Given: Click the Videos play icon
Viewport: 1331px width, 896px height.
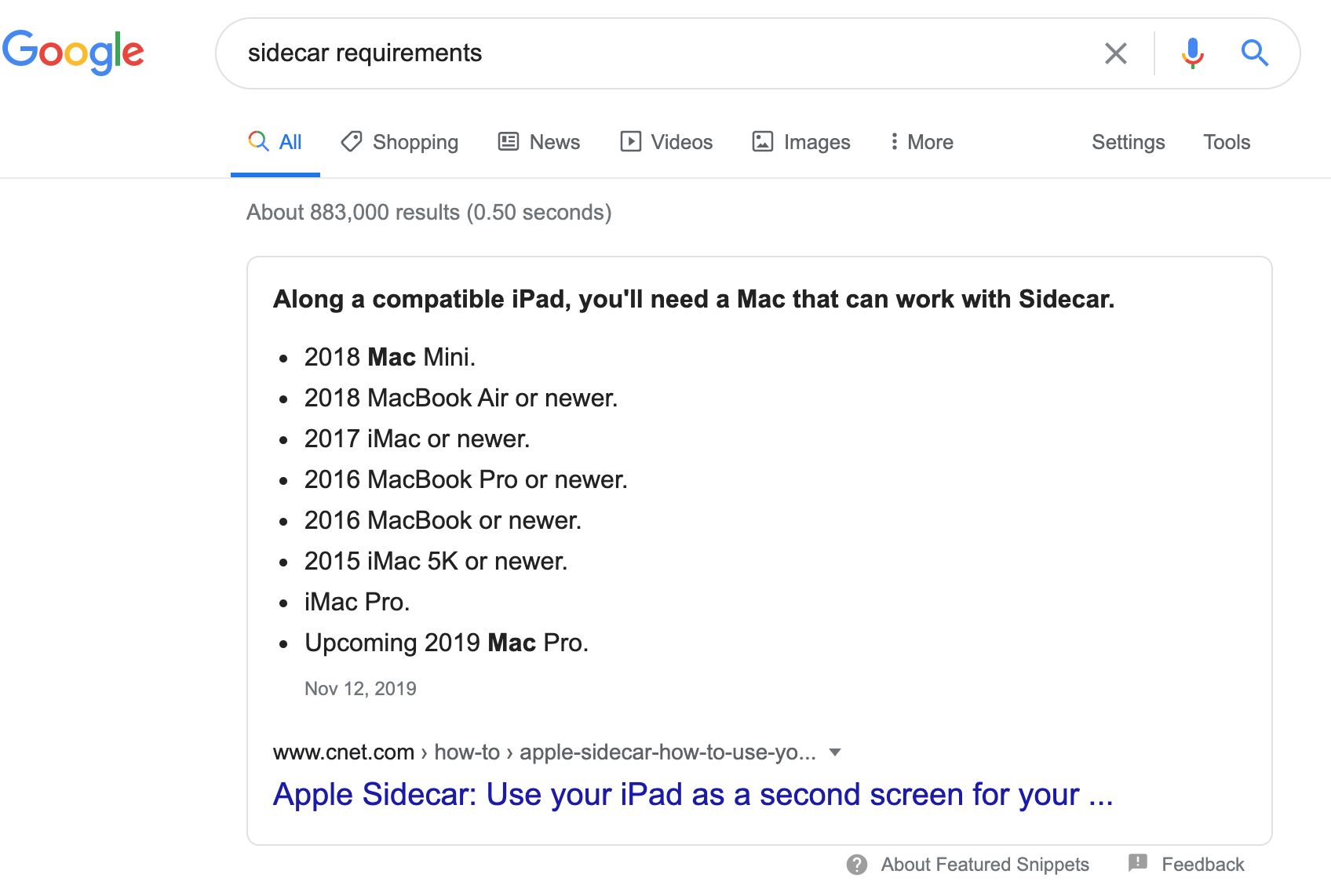Looking at the screenshot, I should (x=630, y=141).
